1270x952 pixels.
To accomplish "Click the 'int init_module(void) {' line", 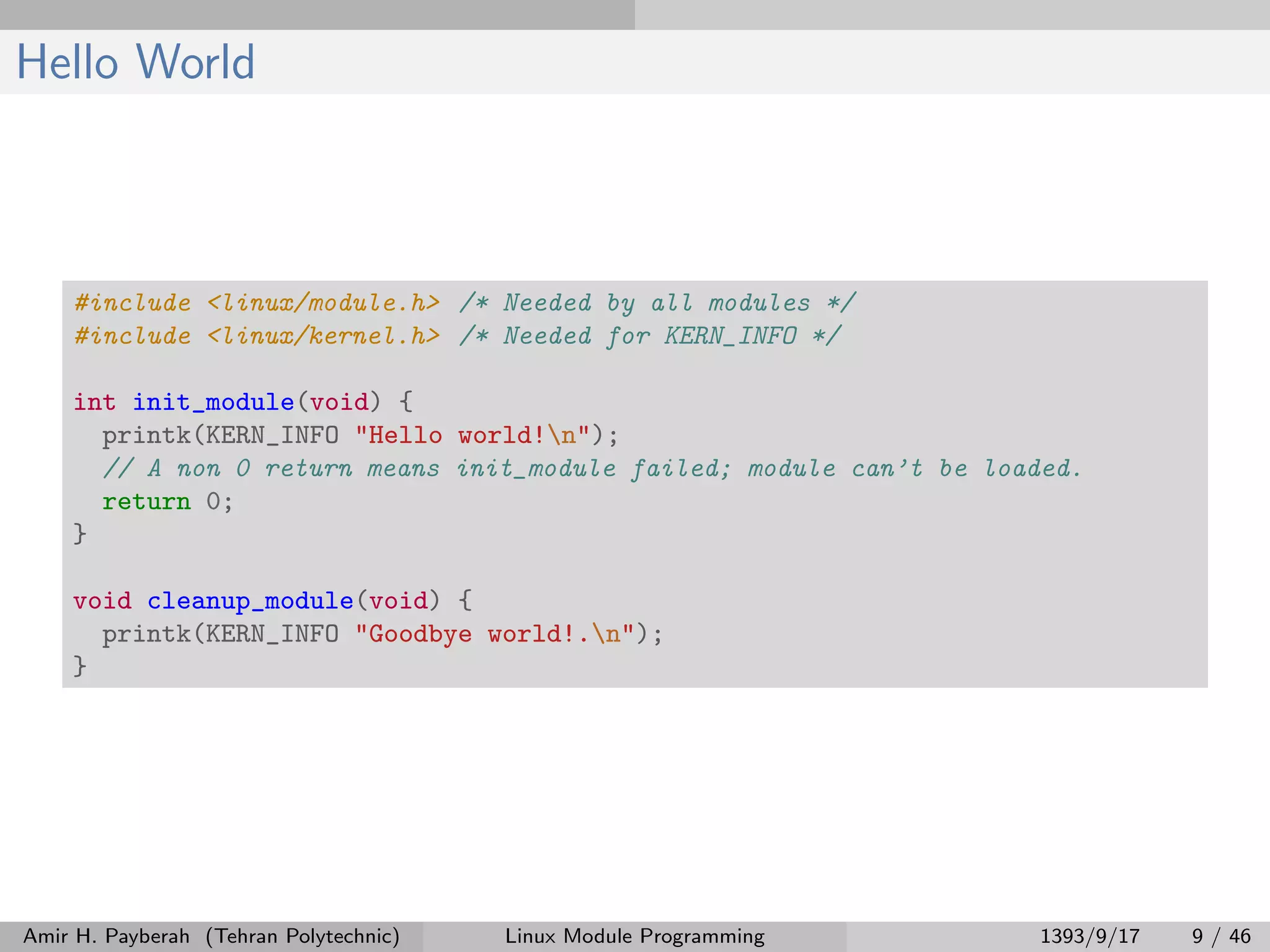I will coord(243,402).
